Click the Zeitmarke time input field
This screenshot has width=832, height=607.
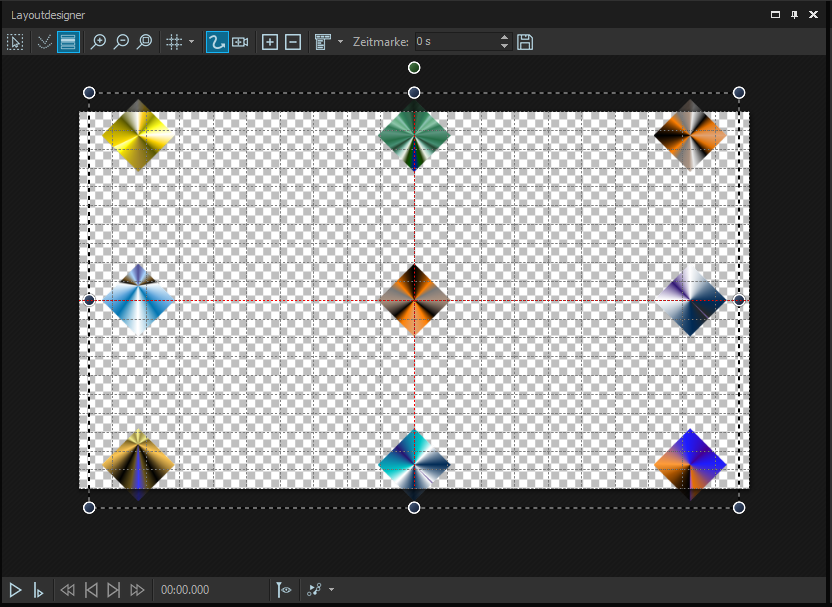pyautogui.click(x=455, y=42)
